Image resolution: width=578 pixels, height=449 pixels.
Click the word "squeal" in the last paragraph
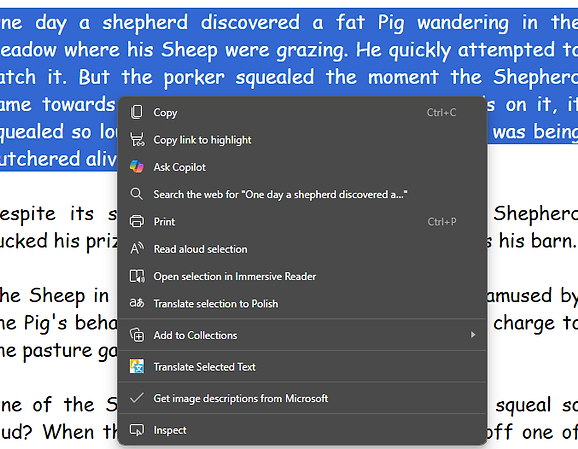(523, 406)
